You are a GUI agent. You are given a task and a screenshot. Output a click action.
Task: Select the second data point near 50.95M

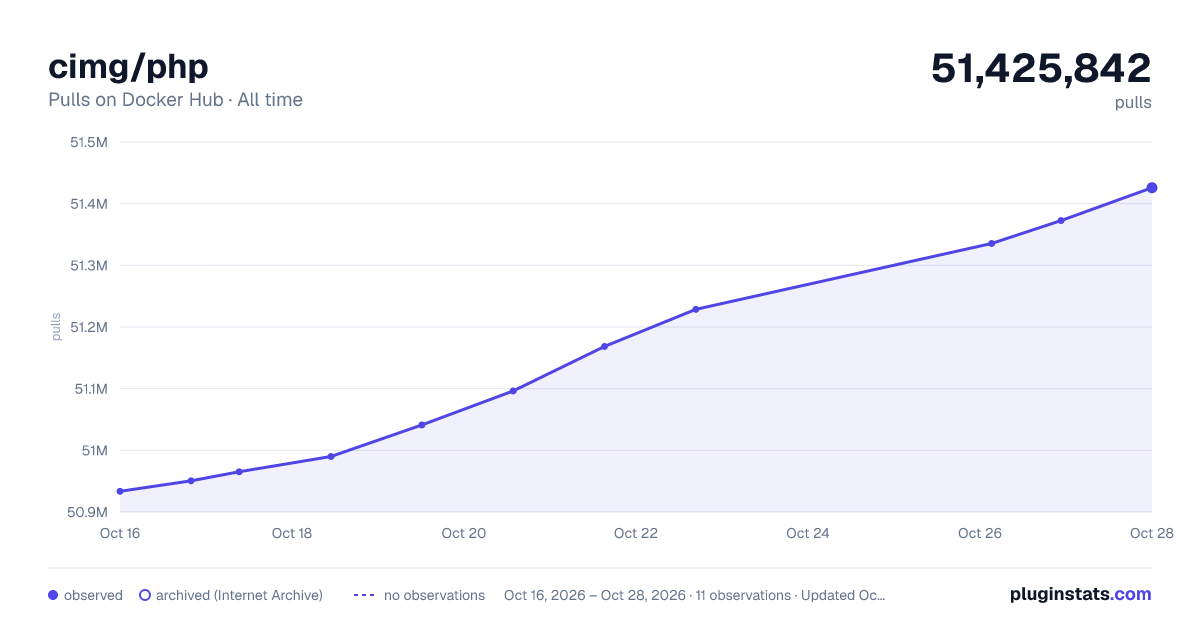191,481
